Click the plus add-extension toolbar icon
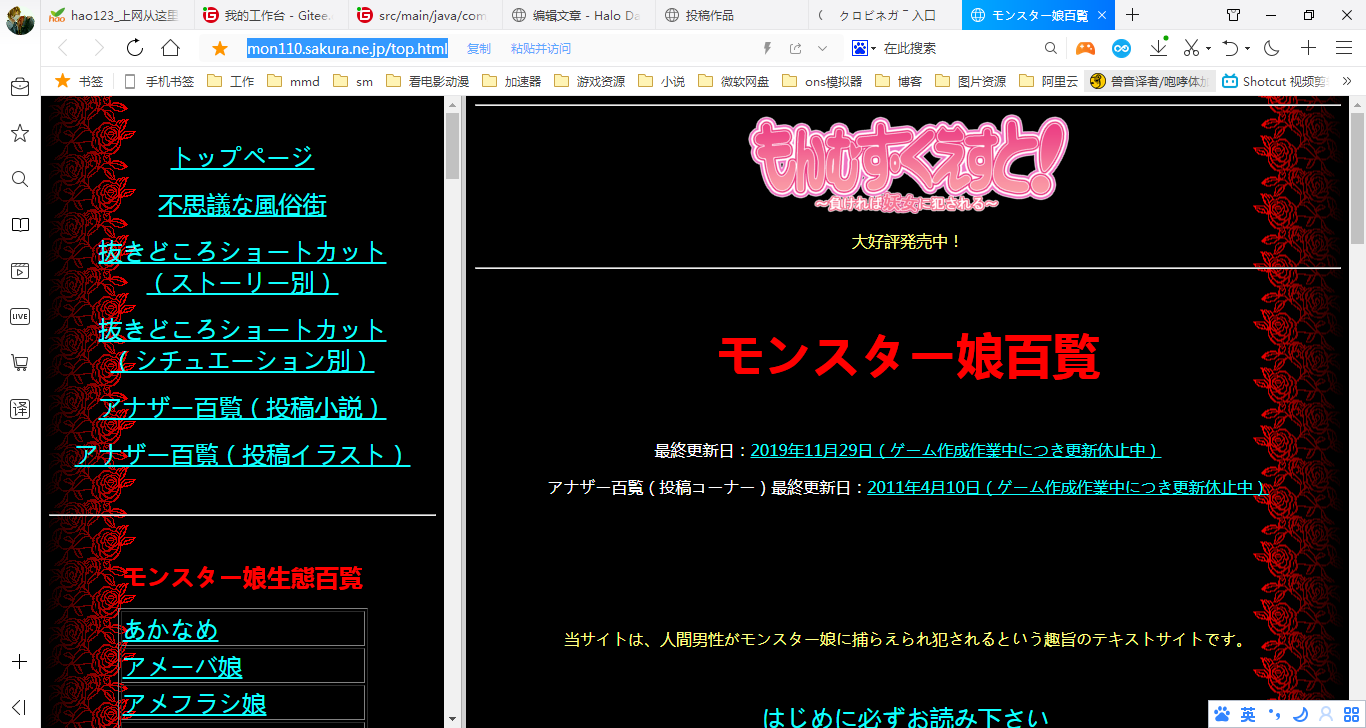The width and height of the screenshot is (1366, 728). click(1308, 48)
